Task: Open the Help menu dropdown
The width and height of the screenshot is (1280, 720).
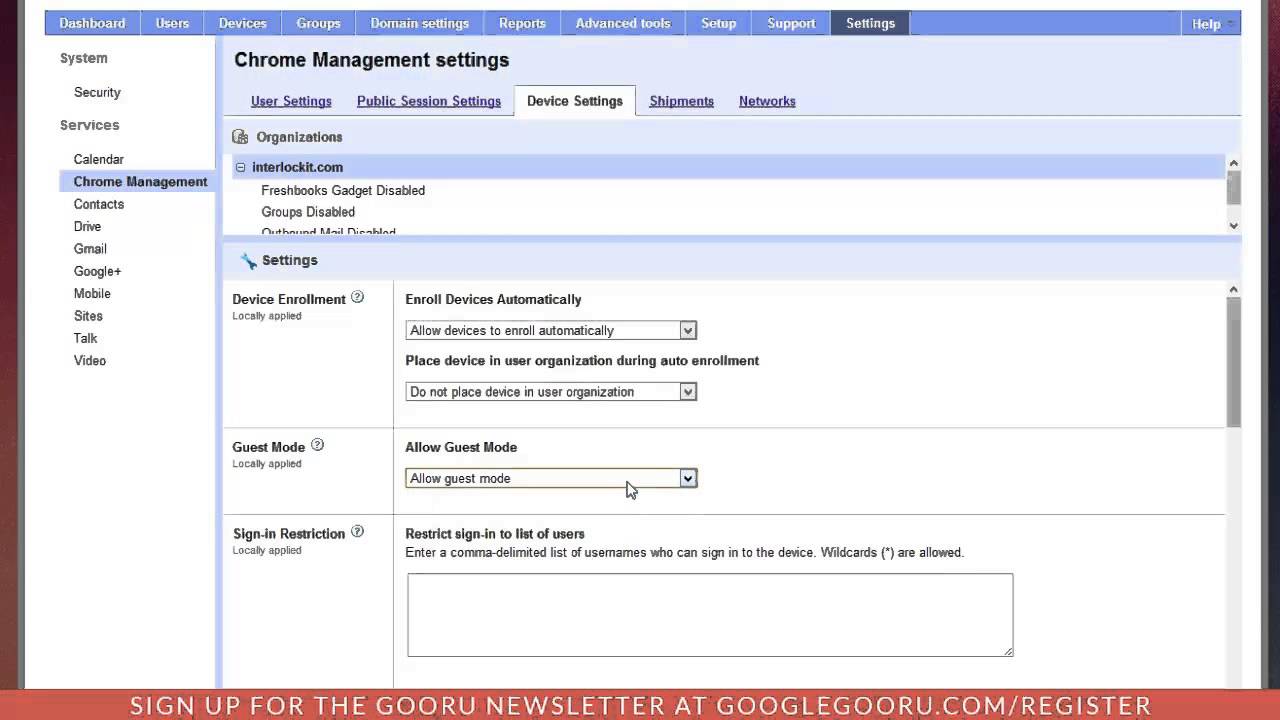Action: (x=1211, y=23)
